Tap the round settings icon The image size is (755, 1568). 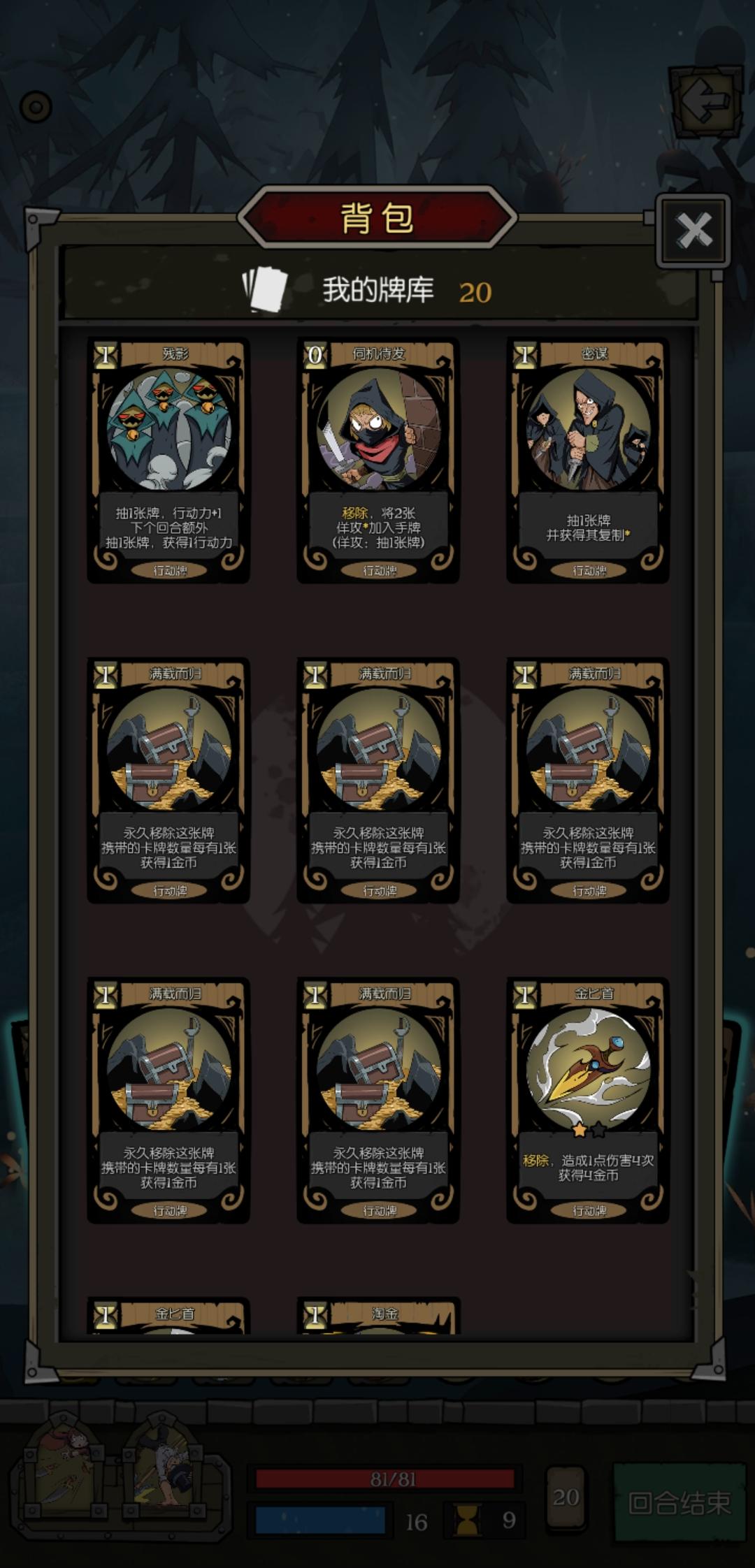tap(36, 107)
